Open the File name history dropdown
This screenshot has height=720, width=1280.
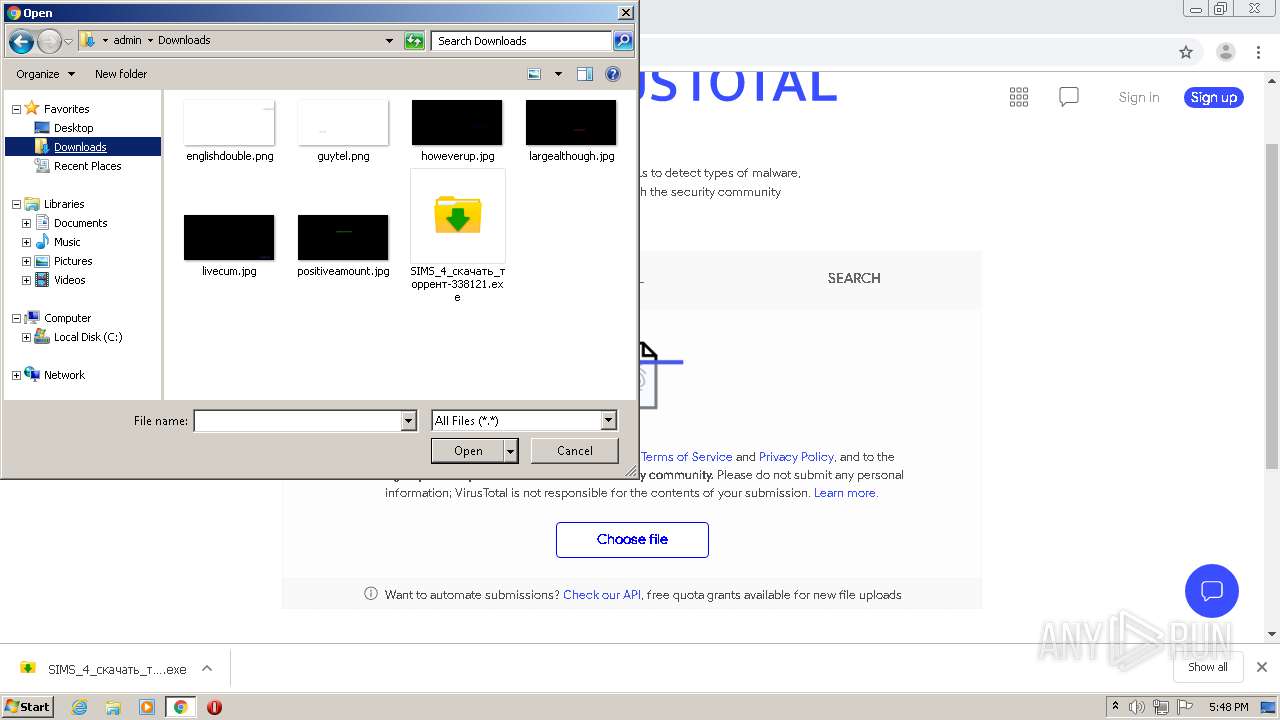[x=408, y=421]
